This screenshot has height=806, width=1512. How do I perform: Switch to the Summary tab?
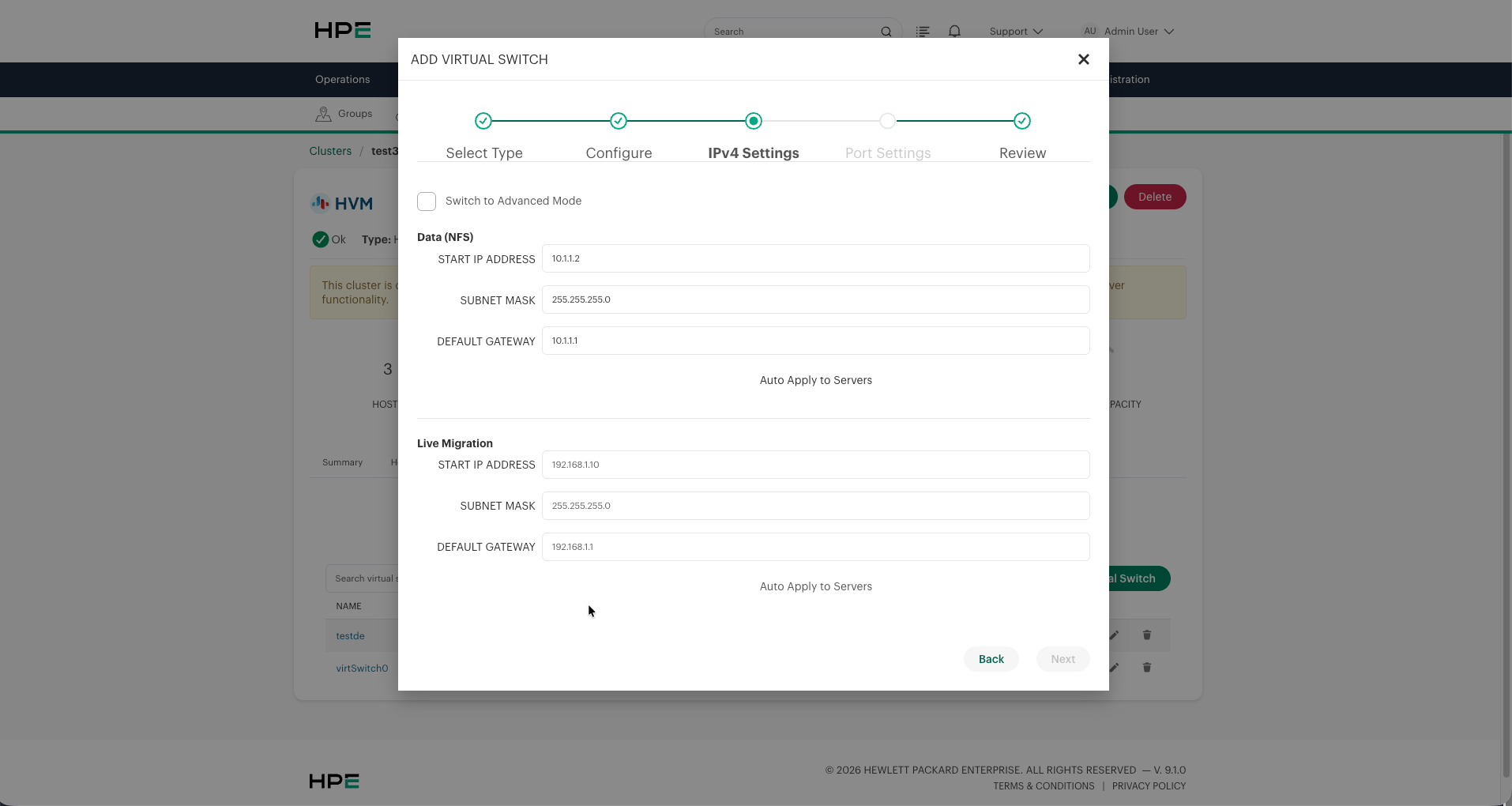tap(342, 462)
